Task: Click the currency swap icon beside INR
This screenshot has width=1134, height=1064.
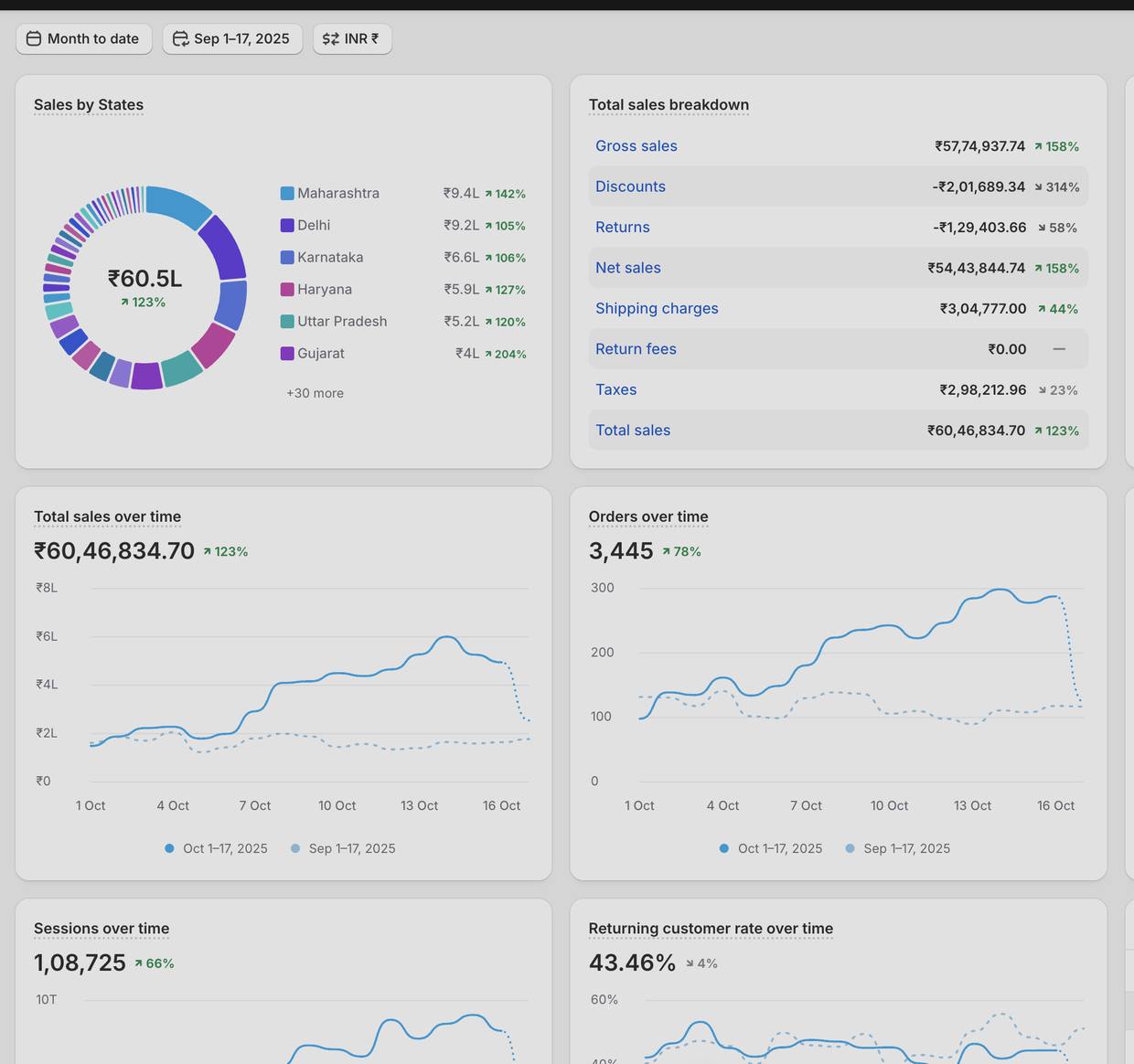Action: click(x=331, y=39)
